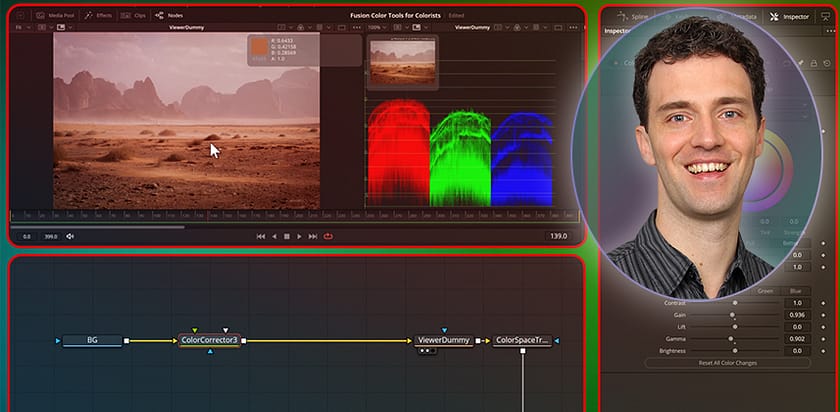Select the Blue channel tab in Inspector
Image resolution: width=840 pixels, height=412 pixels.
796,291
